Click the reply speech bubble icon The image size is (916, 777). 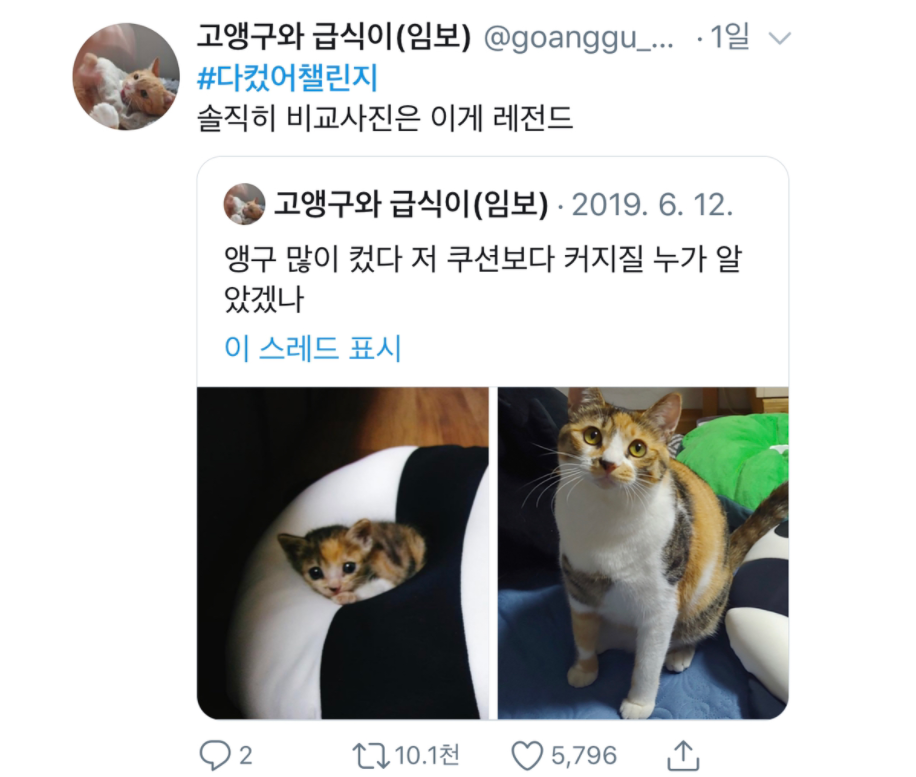tap(214, 755)
